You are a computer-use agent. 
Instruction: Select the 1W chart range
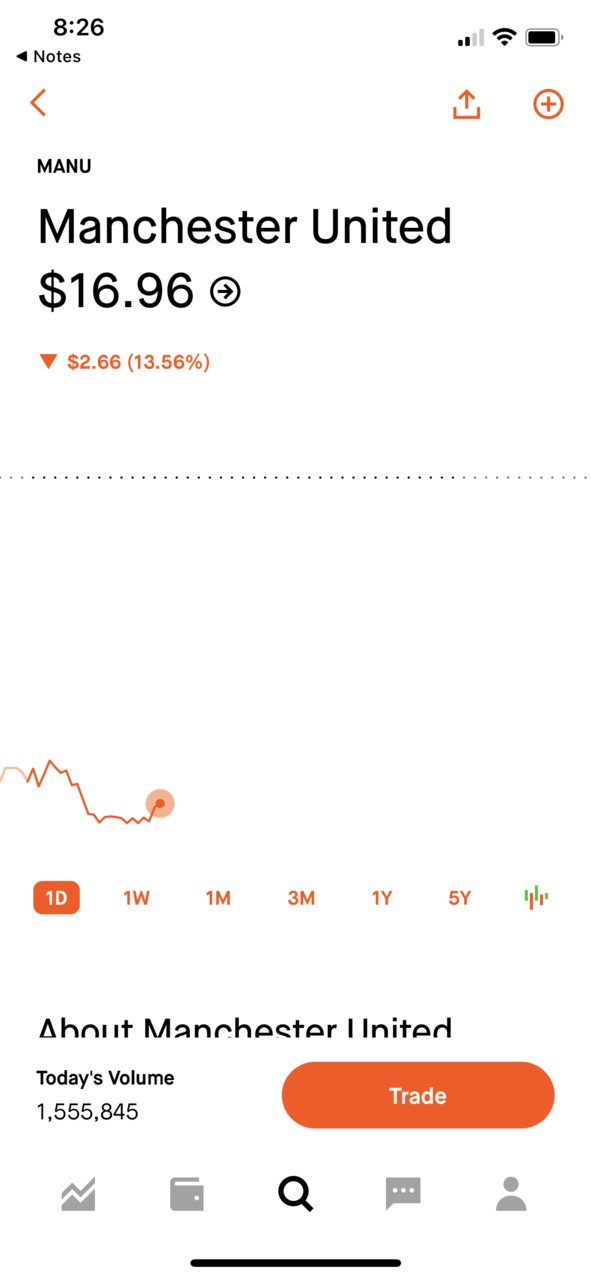[x=136, y=898]
